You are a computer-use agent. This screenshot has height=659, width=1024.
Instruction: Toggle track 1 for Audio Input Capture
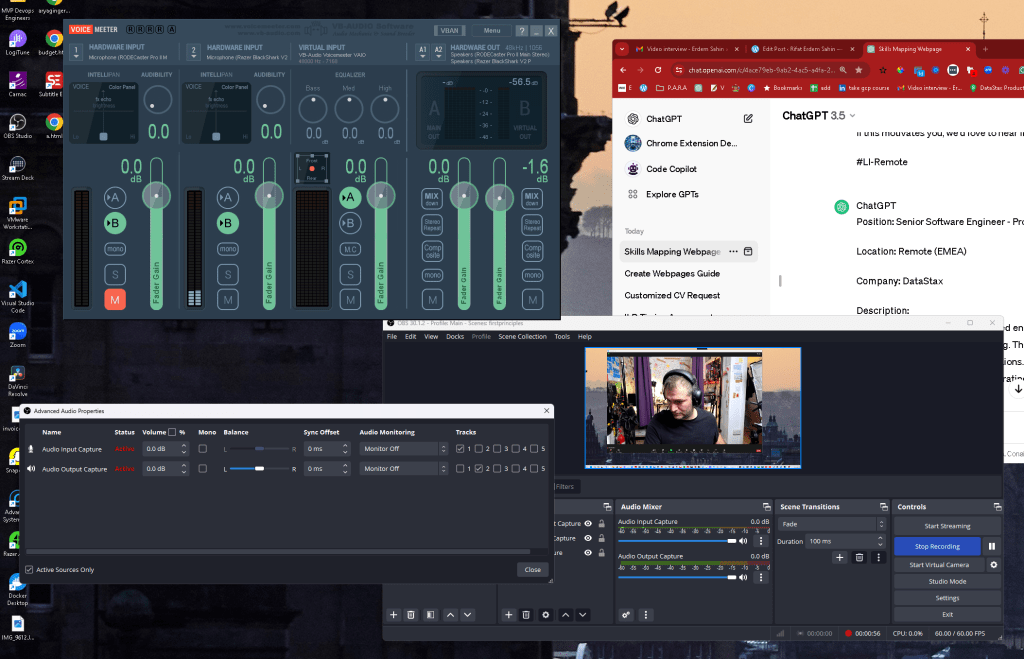(x=460, y=449)
